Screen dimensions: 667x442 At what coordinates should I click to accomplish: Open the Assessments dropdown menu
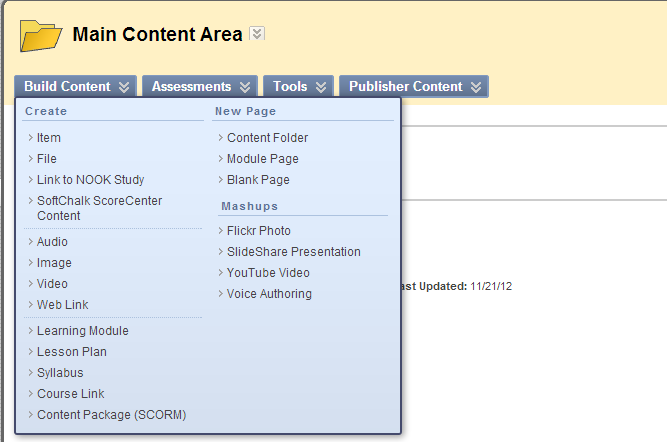point(200,86)
